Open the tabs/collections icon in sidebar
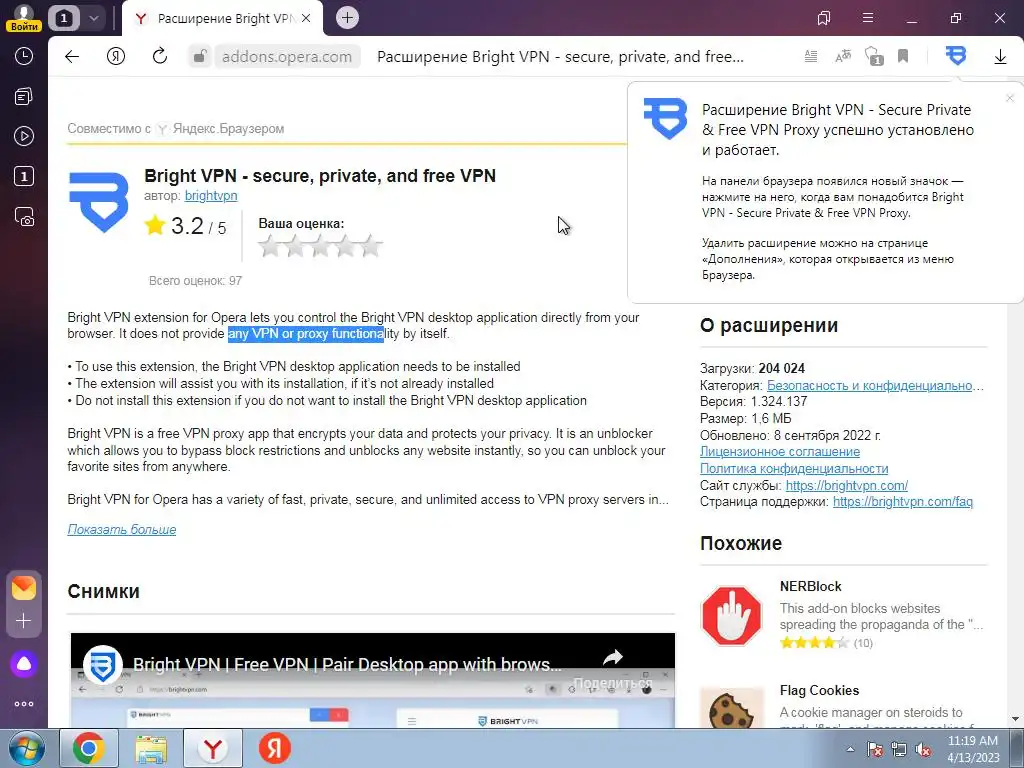This screenshot has width=1024, height=768. 24,97
